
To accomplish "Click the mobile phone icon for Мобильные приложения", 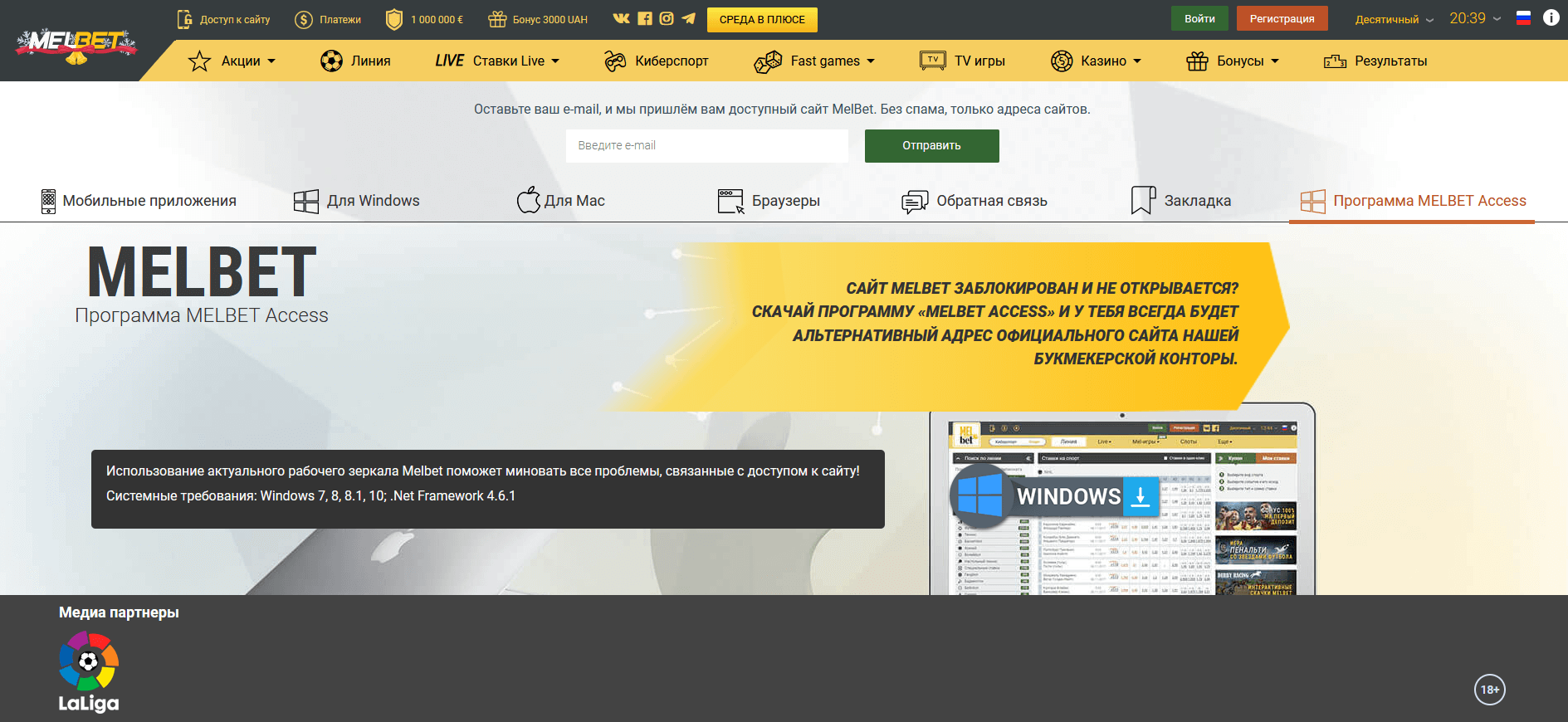I will pos(48,201).
